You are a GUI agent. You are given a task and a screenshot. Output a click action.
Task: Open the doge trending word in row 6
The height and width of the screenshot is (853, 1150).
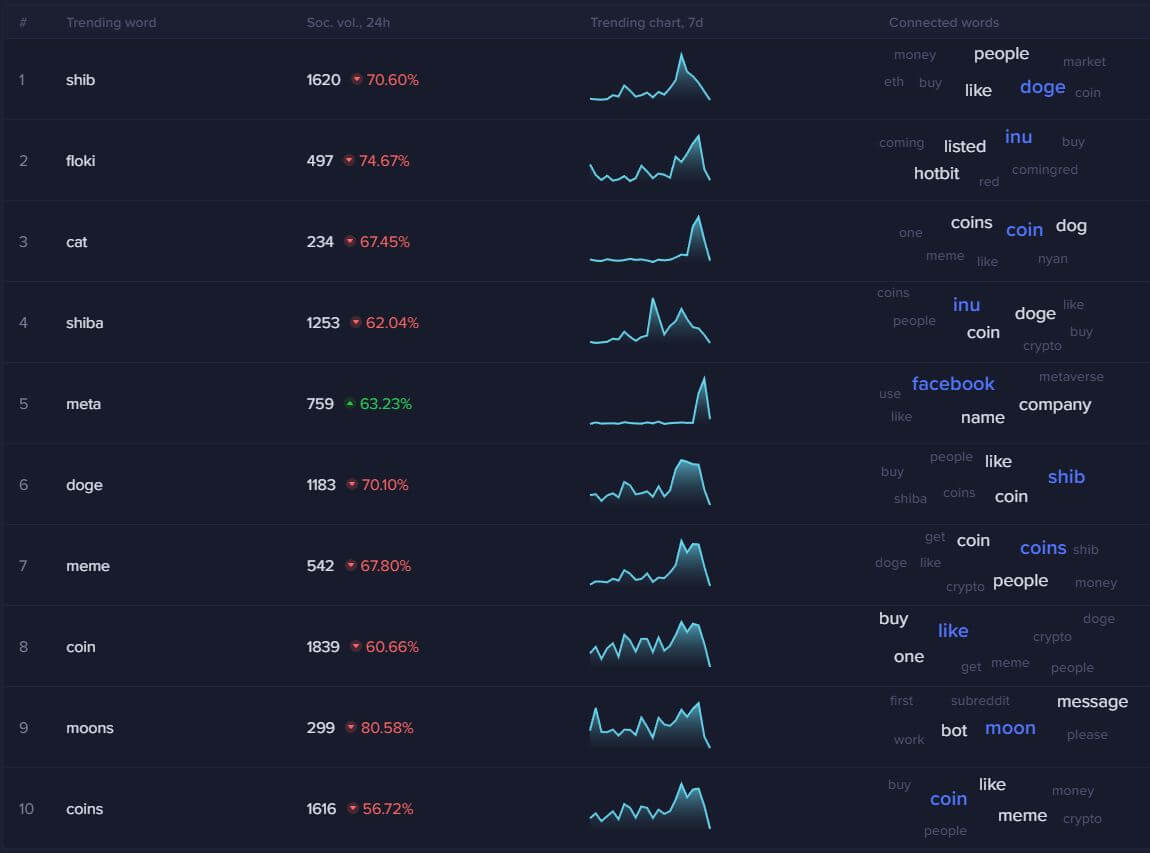[84, 485]
